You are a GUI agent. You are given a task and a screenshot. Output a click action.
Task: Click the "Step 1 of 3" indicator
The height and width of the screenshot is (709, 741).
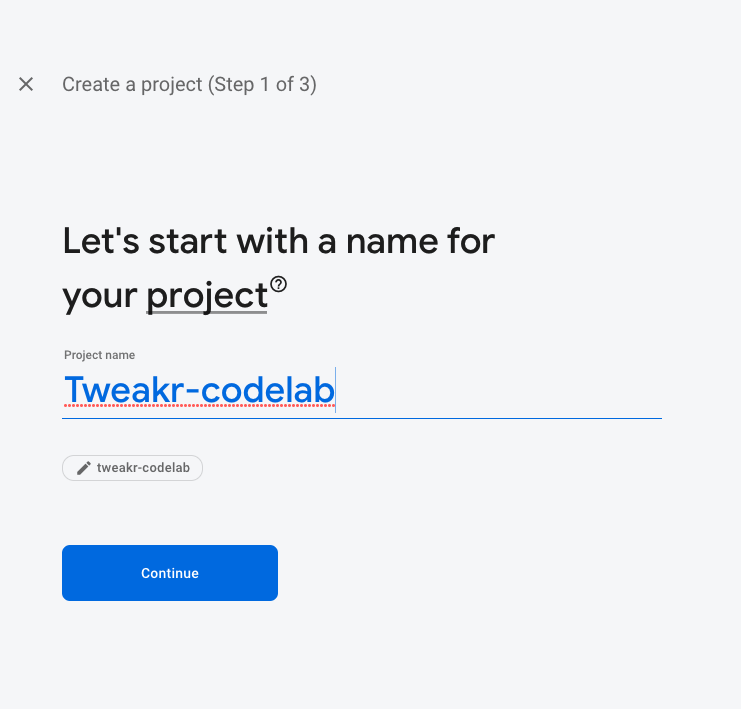262,85
